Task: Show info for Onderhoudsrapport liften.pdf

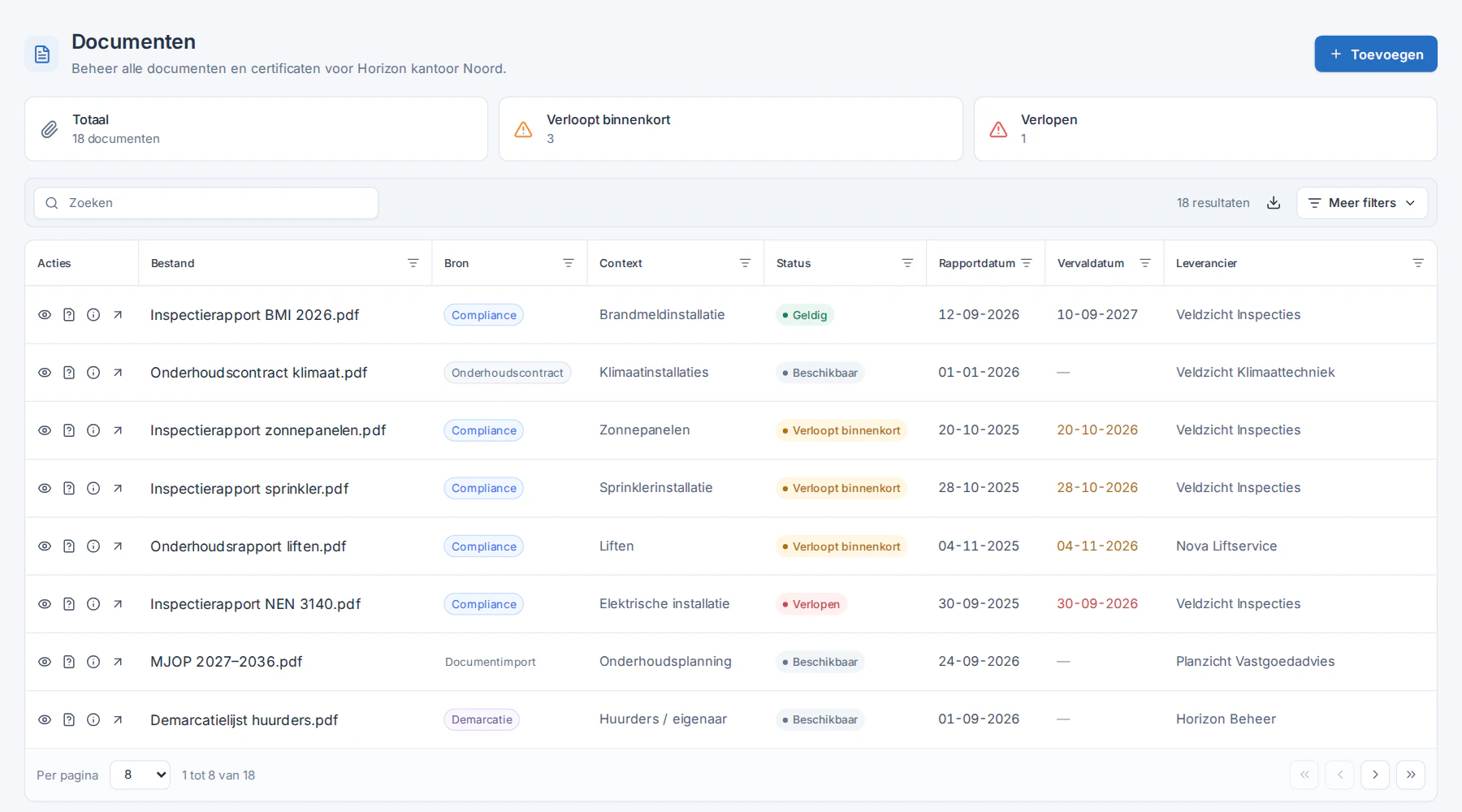Action: [x=93, y=546]
